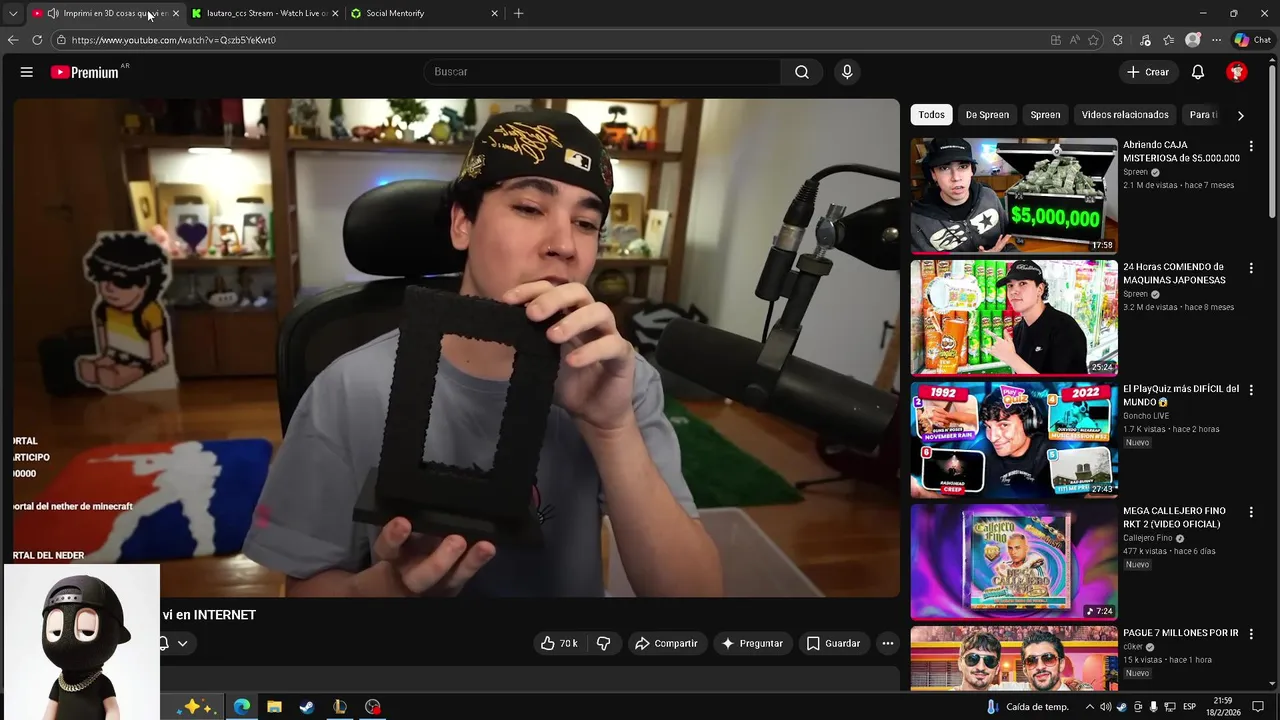Open El PlayQuiz más DIFÍCIL thumbnail
The height and width of the screenshot is (720, 1280).
click(x=1014, y=439)
